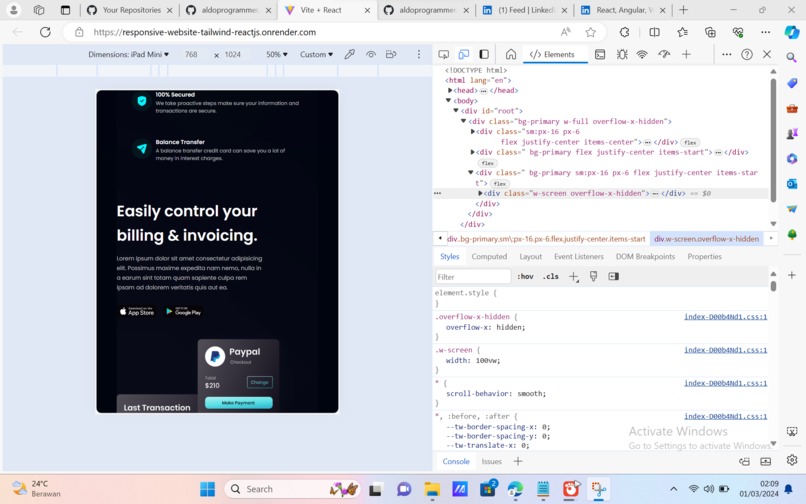Image resolution: width=806 pixels, height=504 pixels.
Task: Toggle the :hov element state button
Action: (525, 277)
